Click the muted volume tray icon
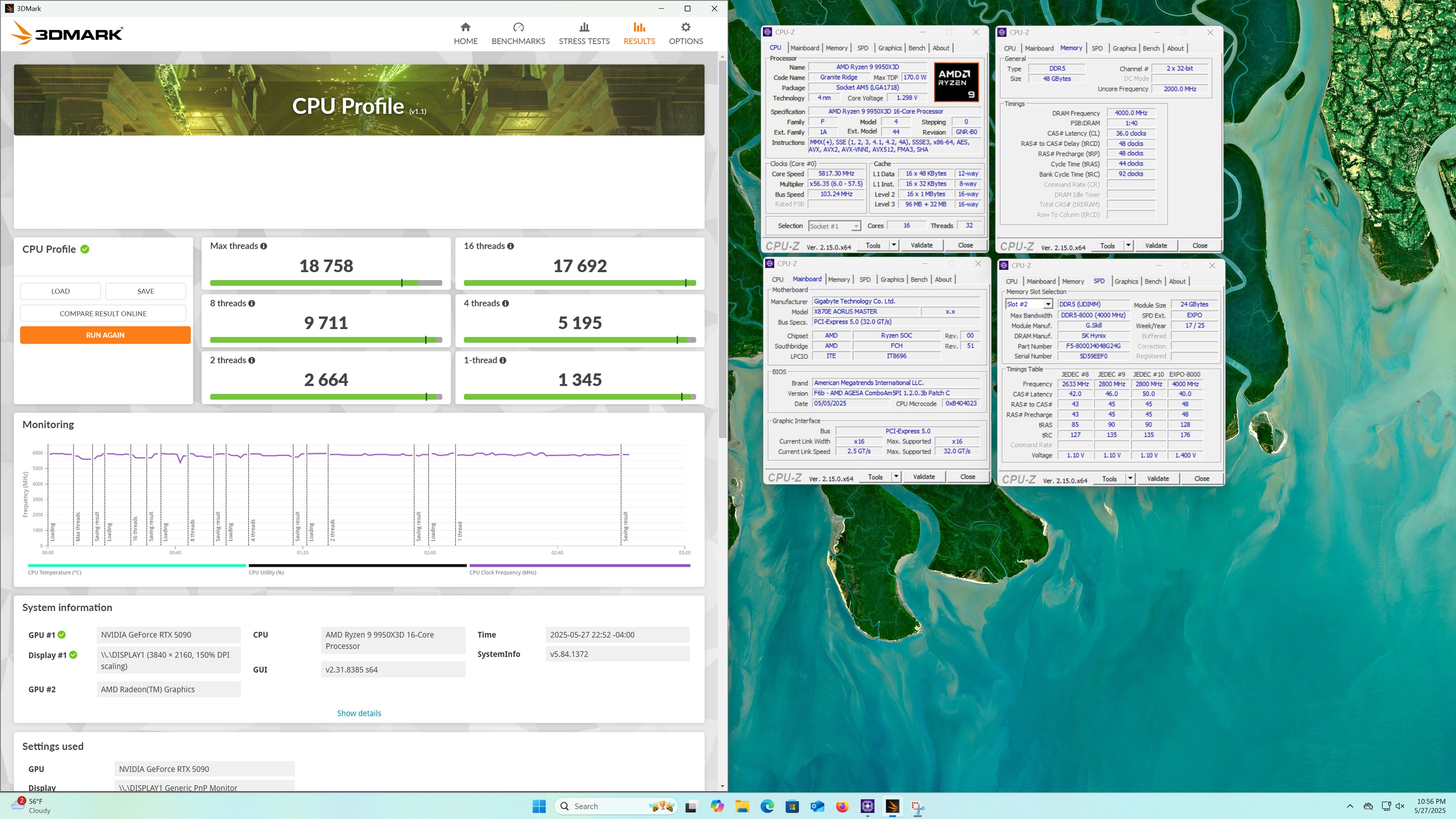Screen dimensions: 1456x819 coord(1400,806)
